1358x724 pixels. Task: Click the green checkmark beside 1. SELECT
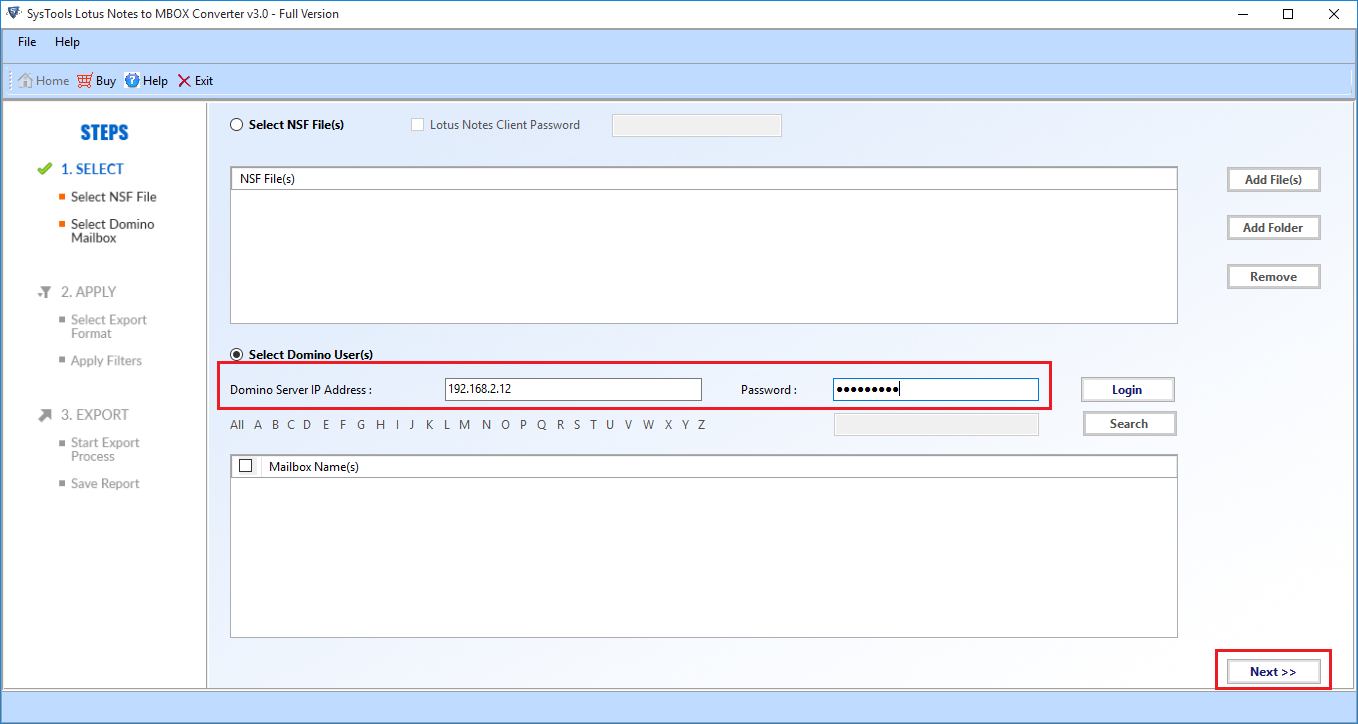click(x=44, y=169)
